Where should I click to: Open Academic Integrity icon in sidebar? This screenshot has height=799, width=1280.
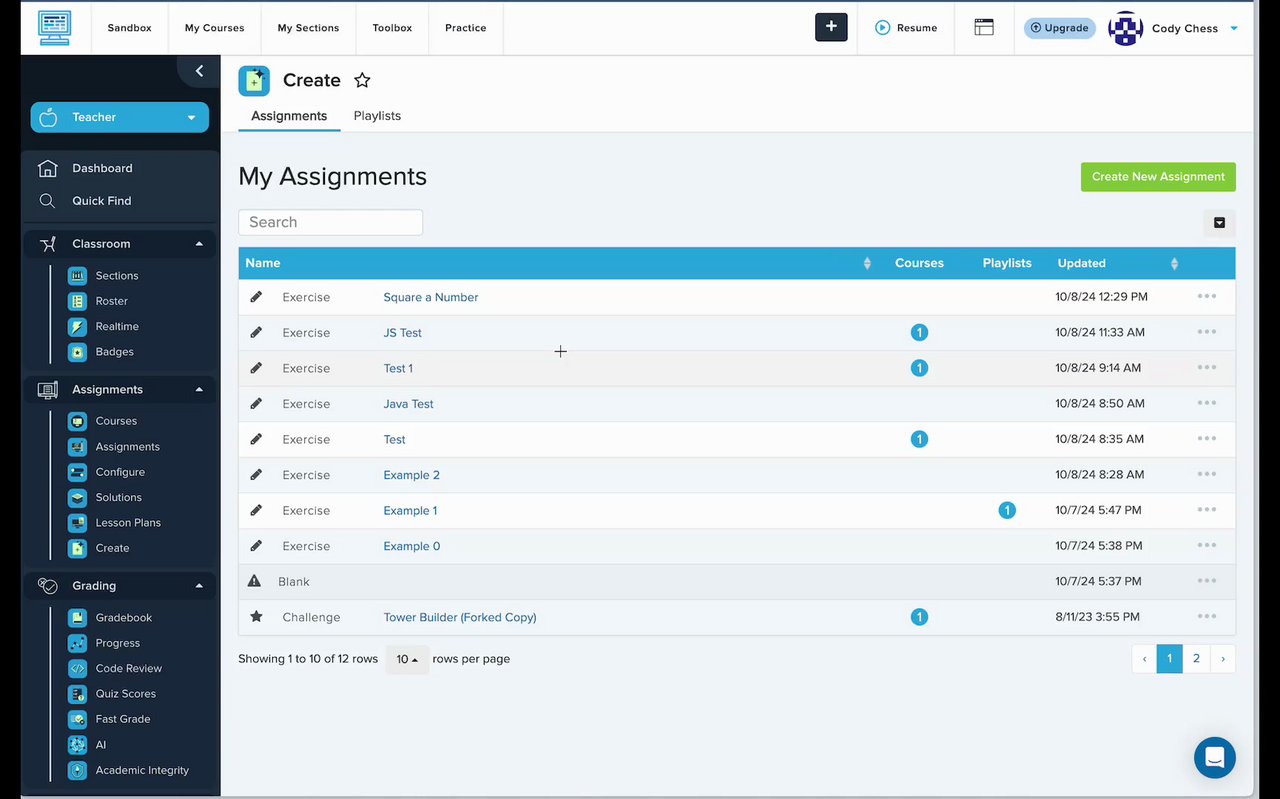tap(77, 770)
